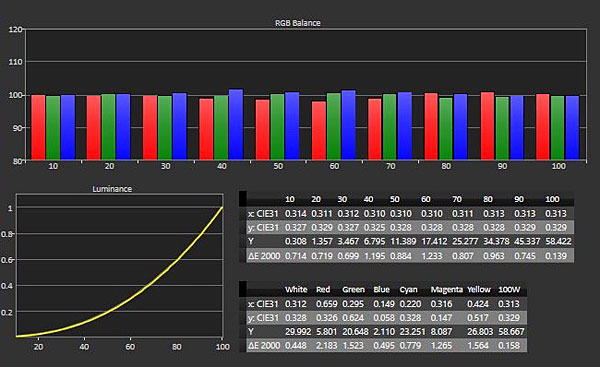Click the 100W Y value 58.667

(x=512, y=332)
